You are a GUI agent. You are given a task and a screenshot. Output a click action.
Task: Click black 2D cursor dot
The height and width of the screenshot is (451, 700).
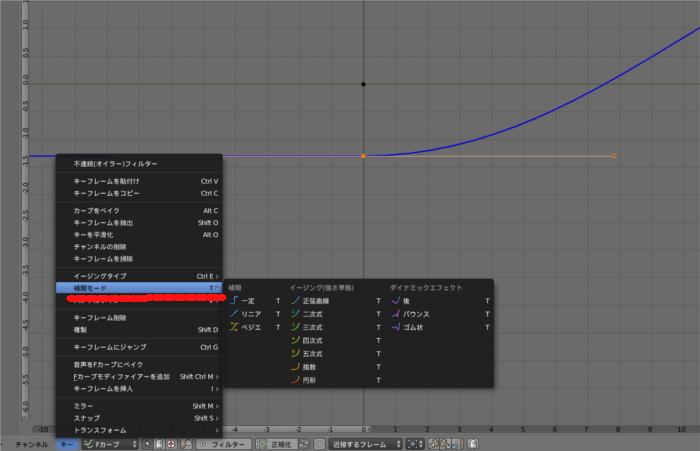coord(363,84)
